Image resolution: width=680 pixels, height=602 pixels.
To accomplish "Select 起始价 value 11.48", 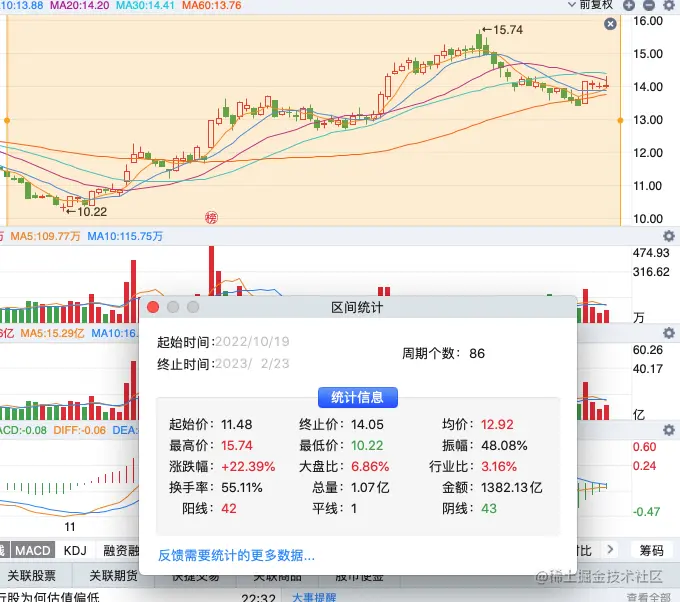I will tap(236, 424).
